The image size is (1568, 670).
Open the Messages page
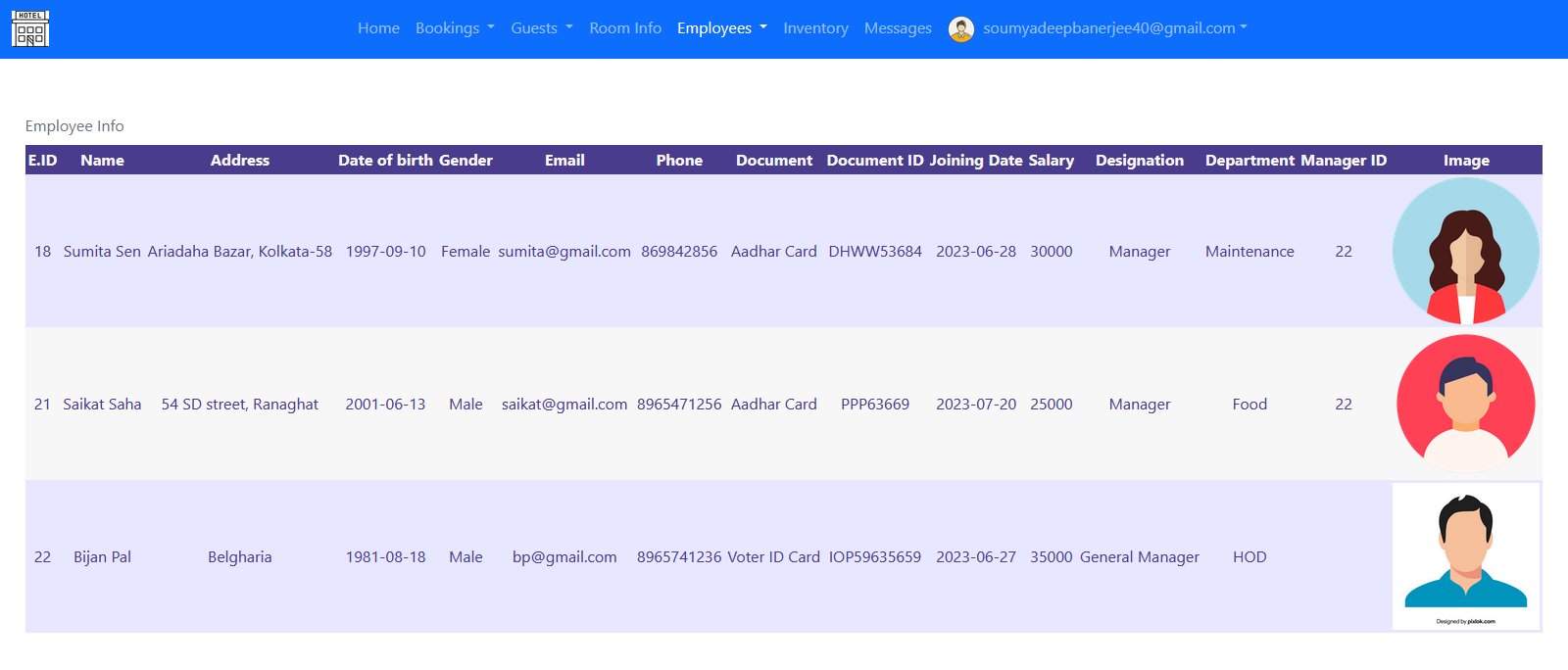[x=898, y=28]
